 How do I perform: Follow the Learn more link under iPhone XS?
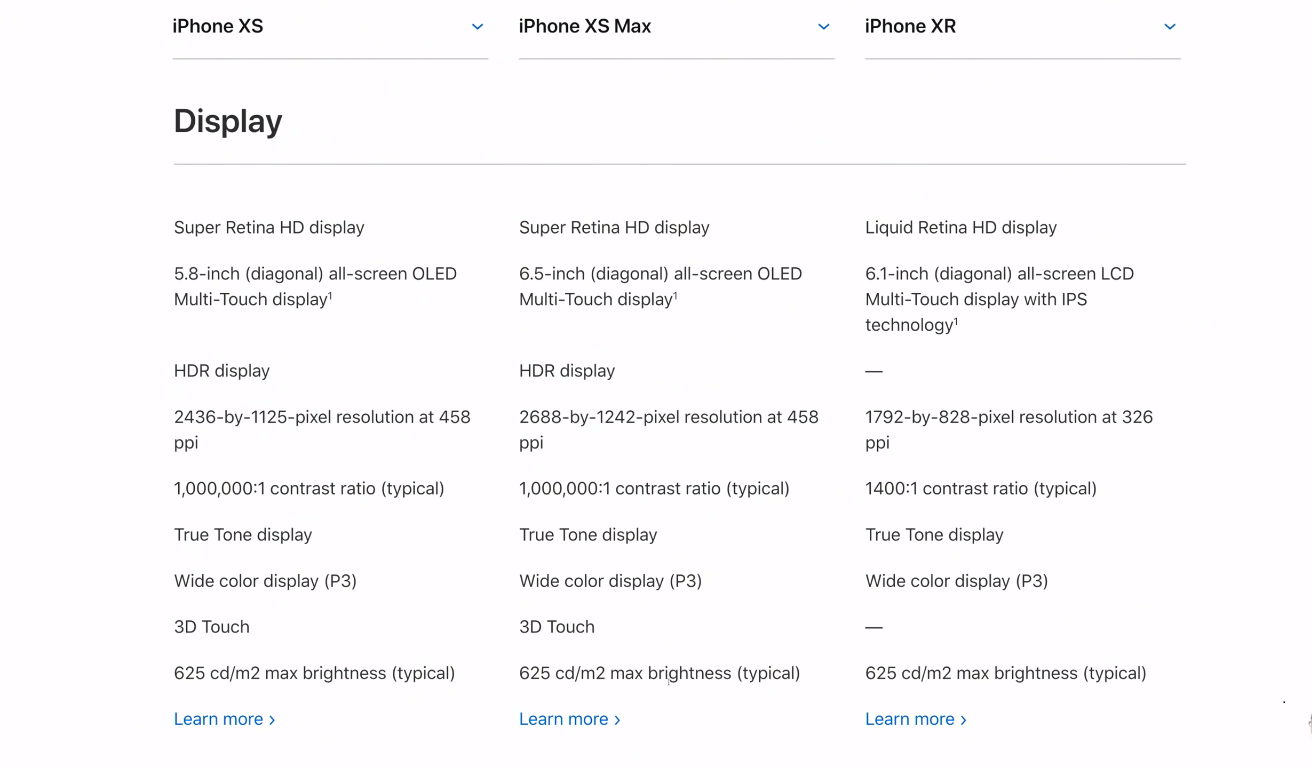(224, 719)
